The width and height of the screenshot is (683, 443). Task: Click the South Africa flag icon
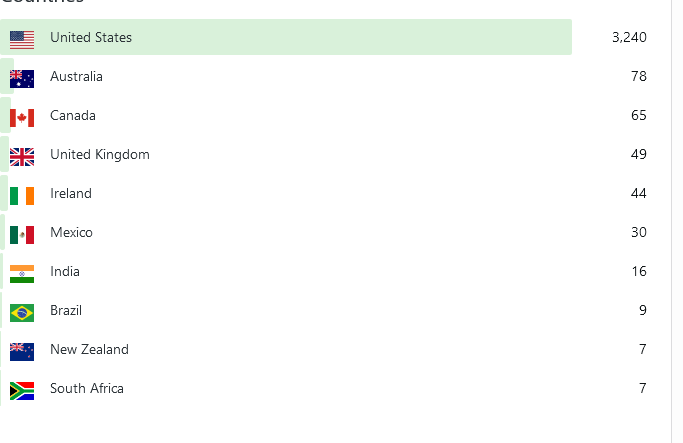[x=22, y=390]
